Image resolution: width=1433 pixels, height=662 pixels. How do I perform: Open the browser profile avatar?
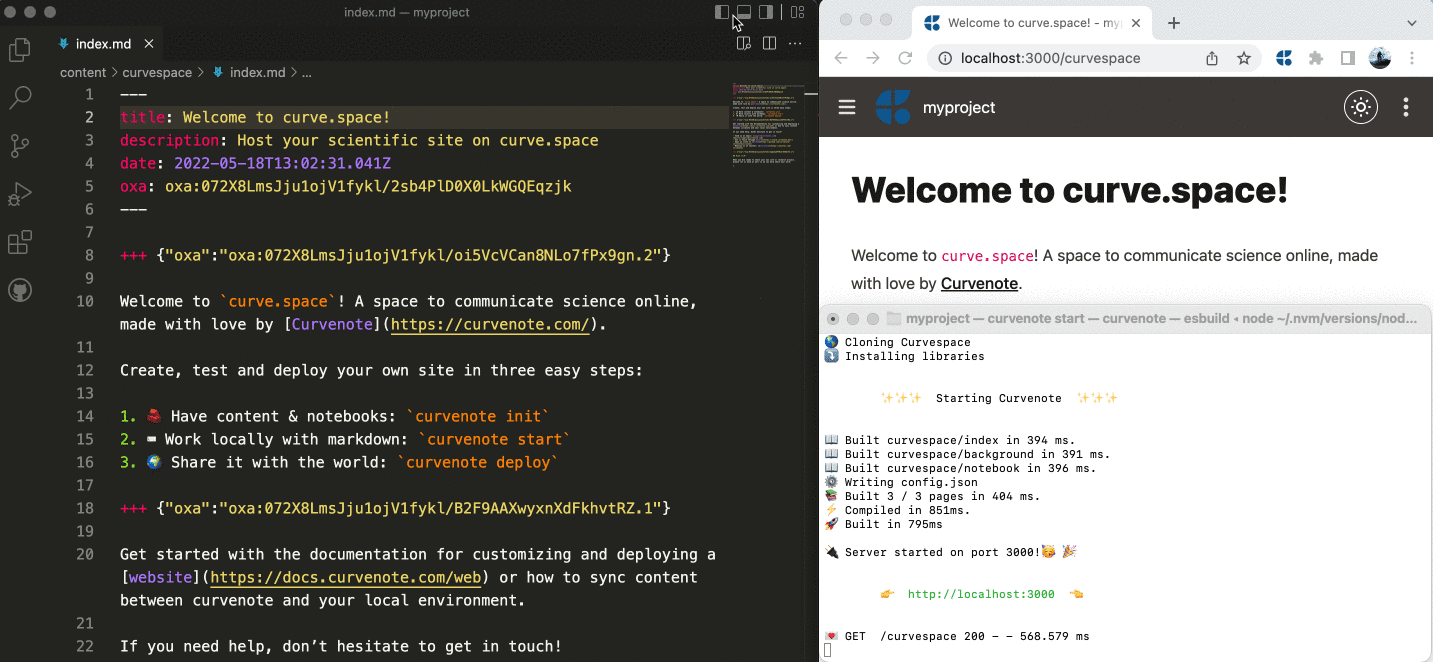tap(1380, 58)
